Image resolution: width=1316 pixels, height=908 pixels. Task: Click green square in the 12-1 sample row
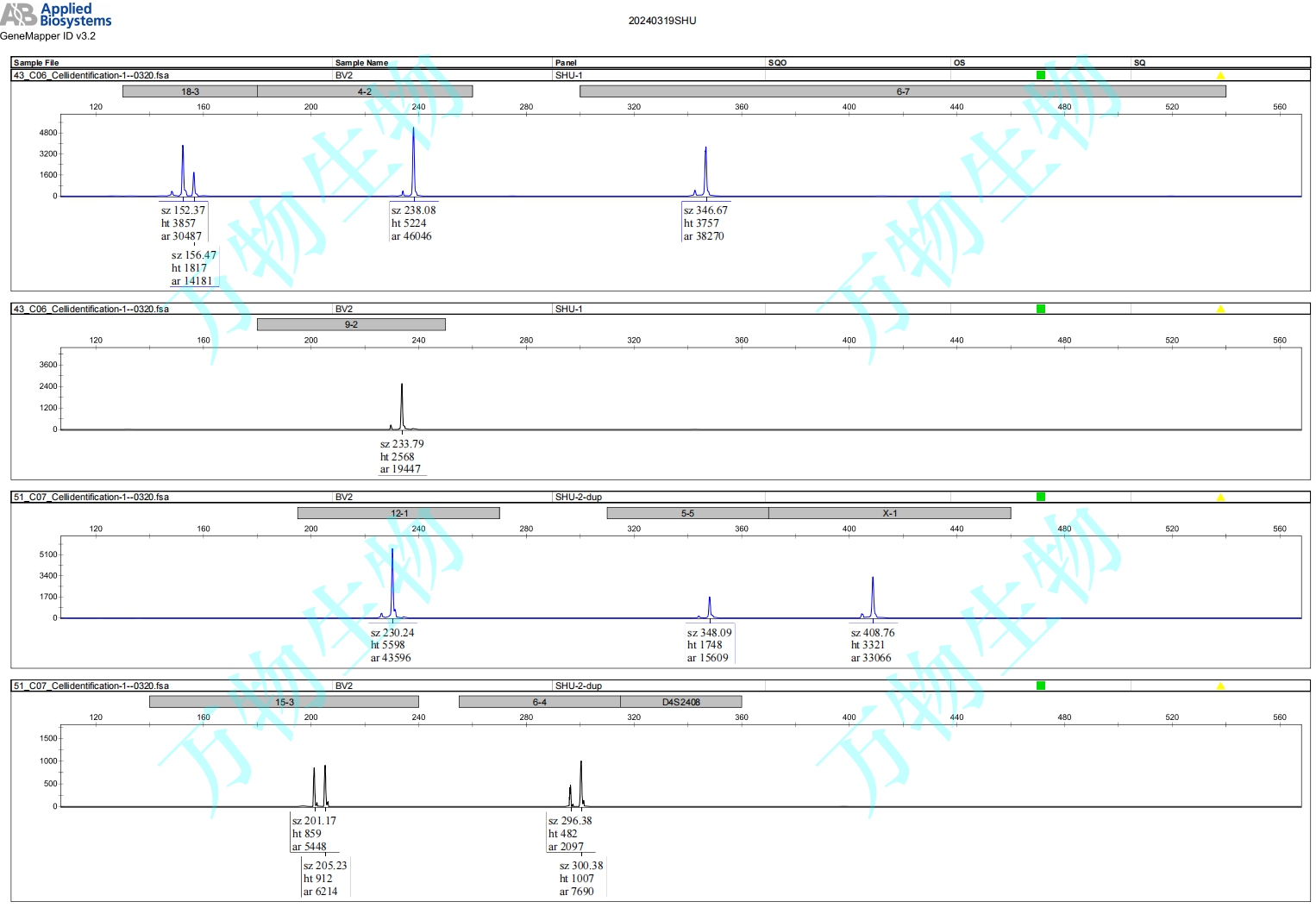pyautogui.click(x=1040, y=497)
